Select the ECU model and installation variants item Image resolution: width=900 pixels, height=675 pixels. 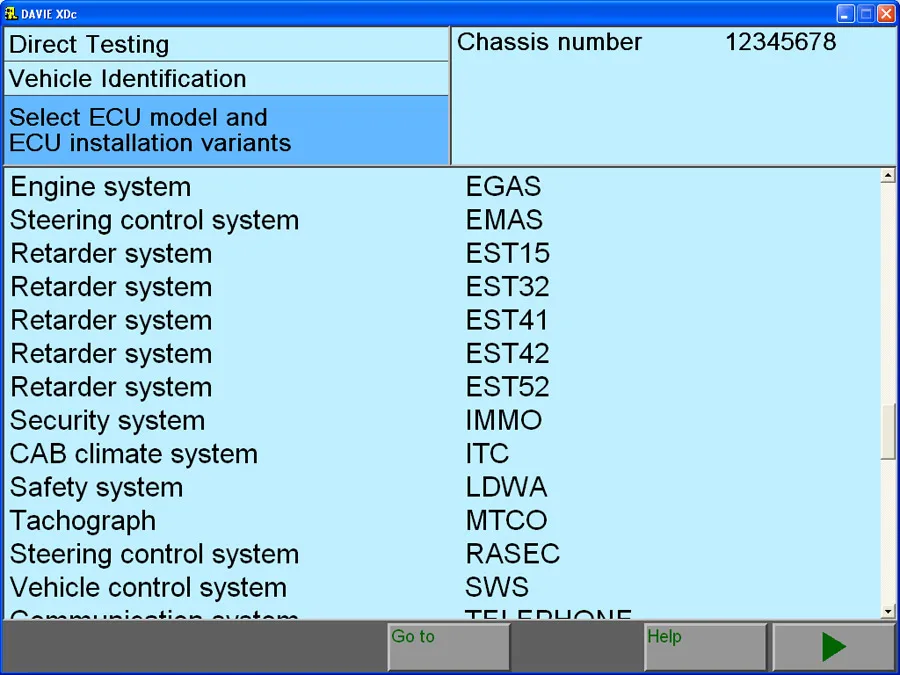pyautogui.click(x=226, y=130)
